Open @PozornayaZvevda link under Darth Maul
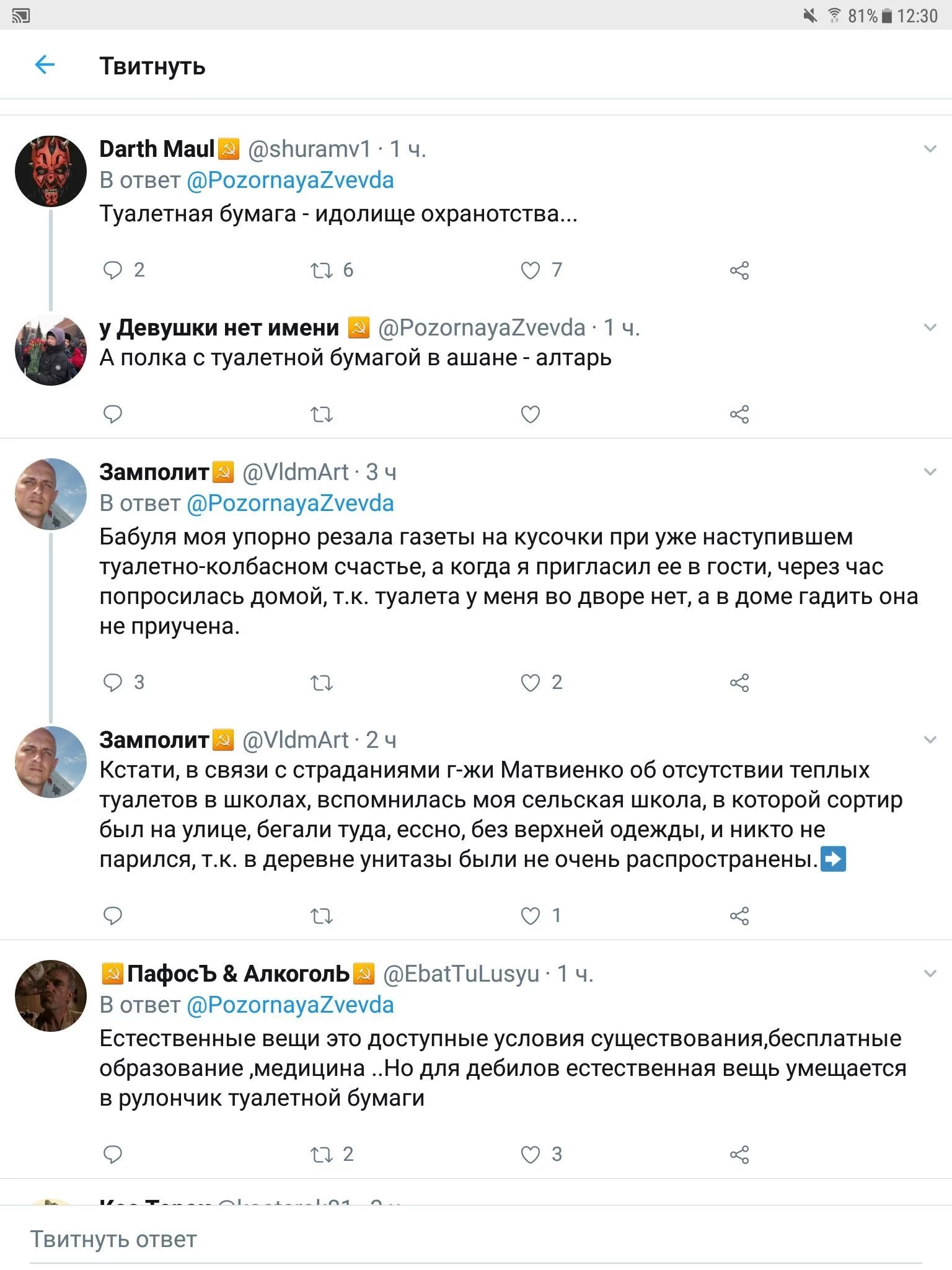The height and width of the screenshot is (1270, 952). pyautogui.click(x=290, y=180)
